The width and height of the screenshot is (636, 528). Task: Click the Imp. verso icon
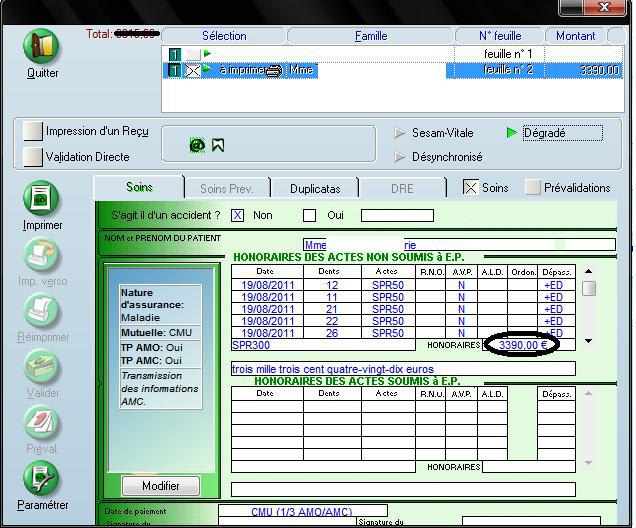42,255
